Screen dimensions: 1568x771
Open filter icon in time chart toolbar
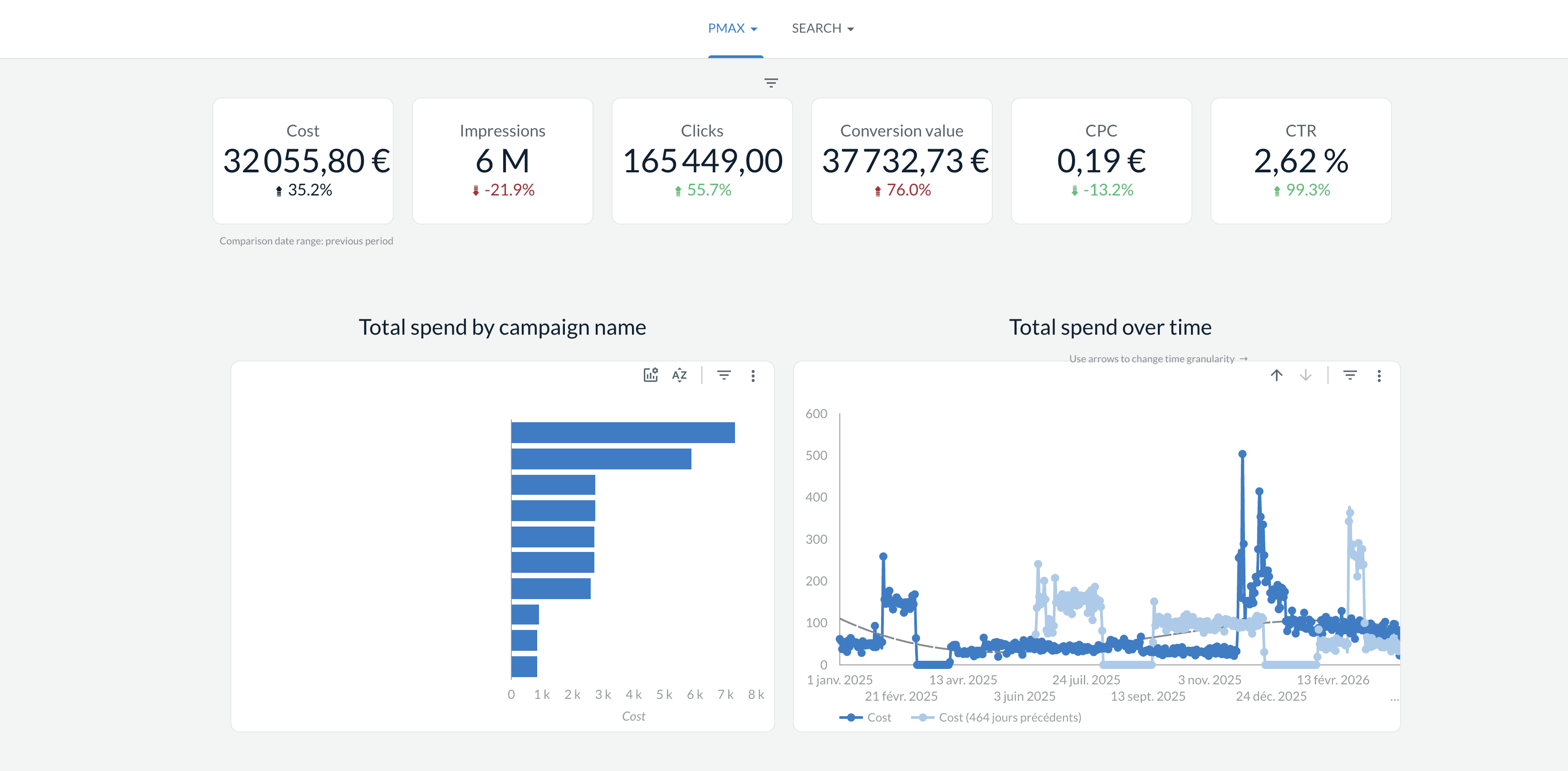pyautogui.click(x=1349, y=375)
